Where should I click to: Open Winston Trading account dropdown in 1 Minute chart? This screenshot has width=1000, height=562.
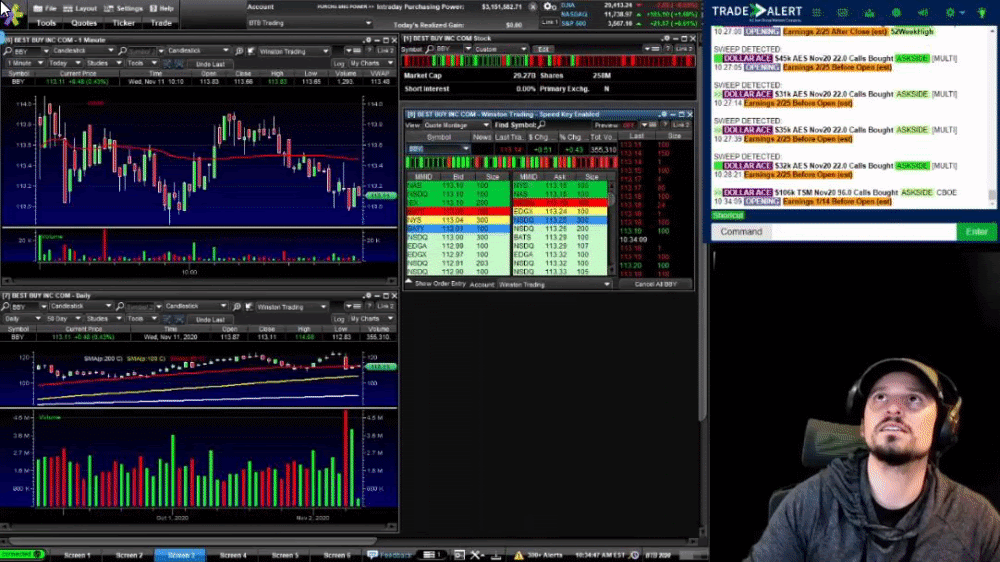click(x=294, y=51)
